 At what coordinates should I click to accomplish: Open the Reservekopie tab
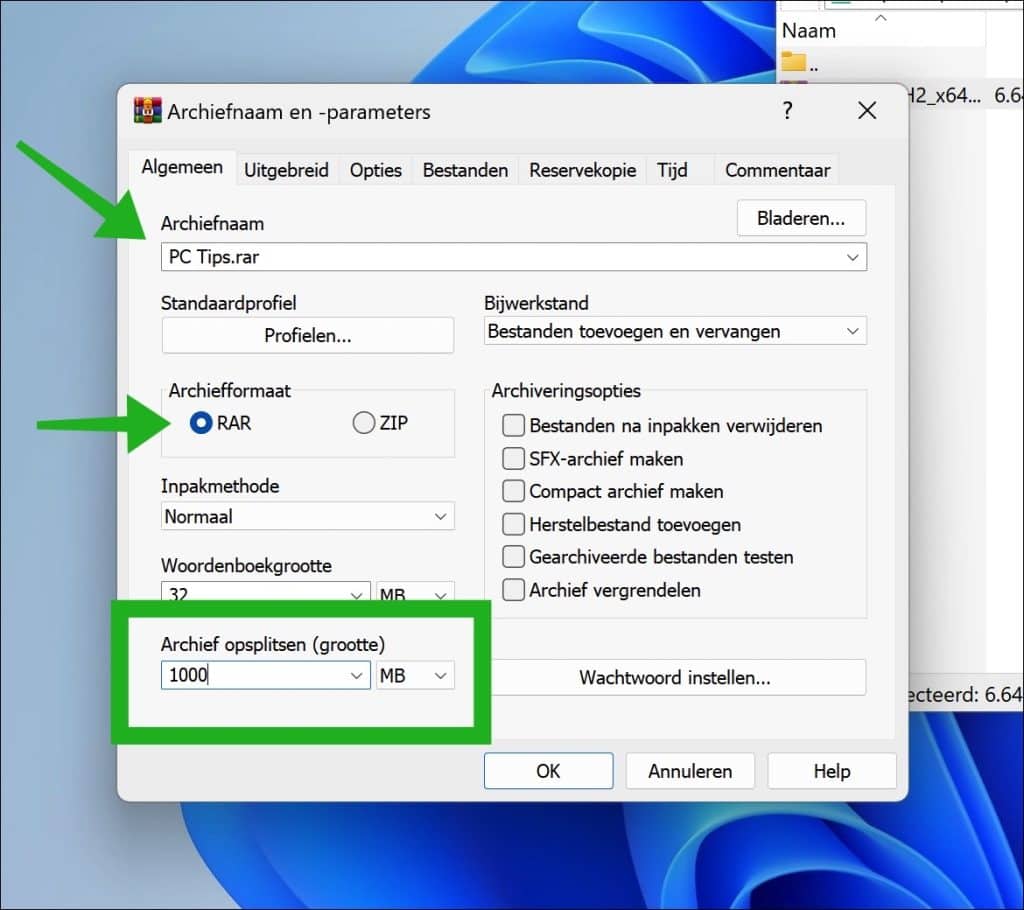tap(583, 171)
